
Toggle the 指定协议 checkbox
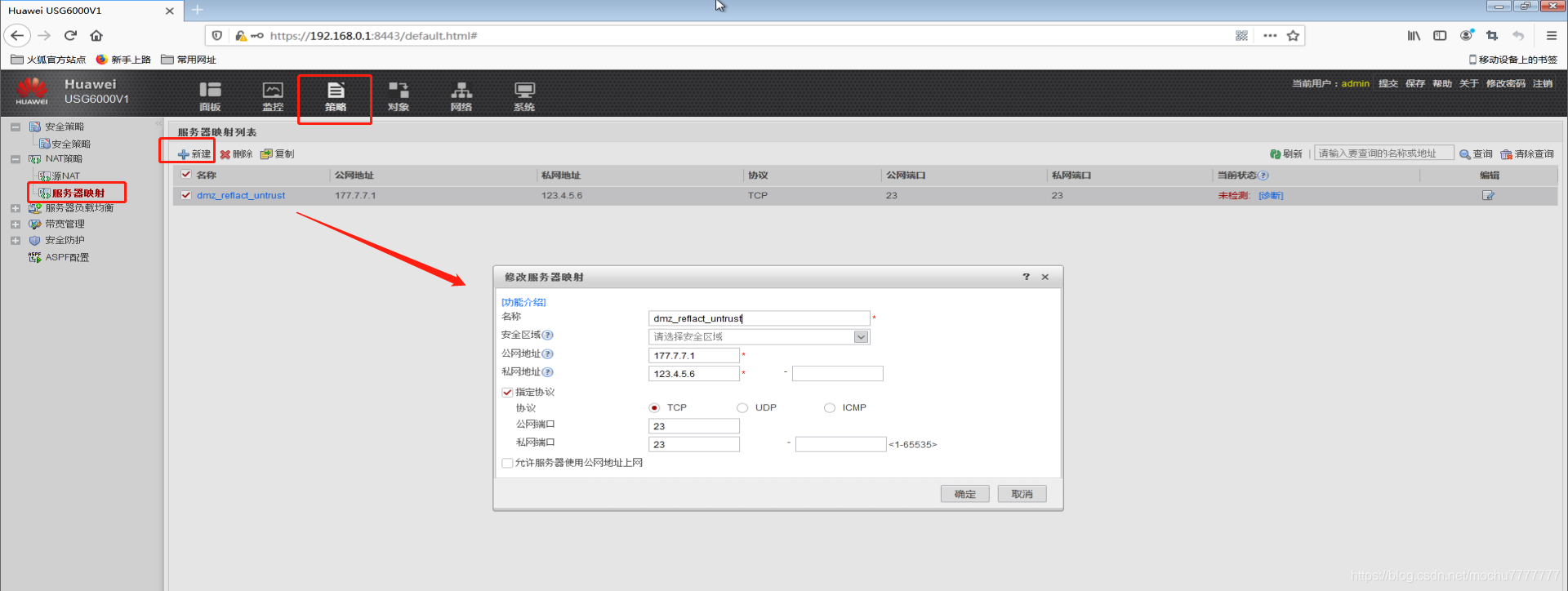pyautogui.click(x=507, y=393)
